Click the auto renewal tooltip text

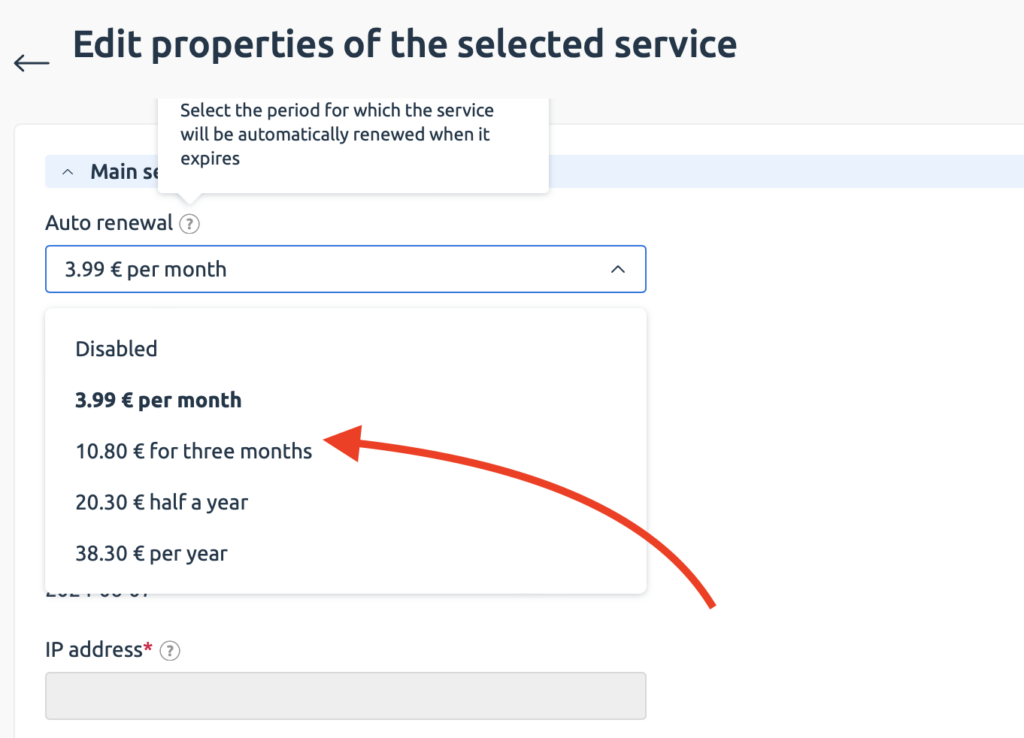tap(337, 134)
